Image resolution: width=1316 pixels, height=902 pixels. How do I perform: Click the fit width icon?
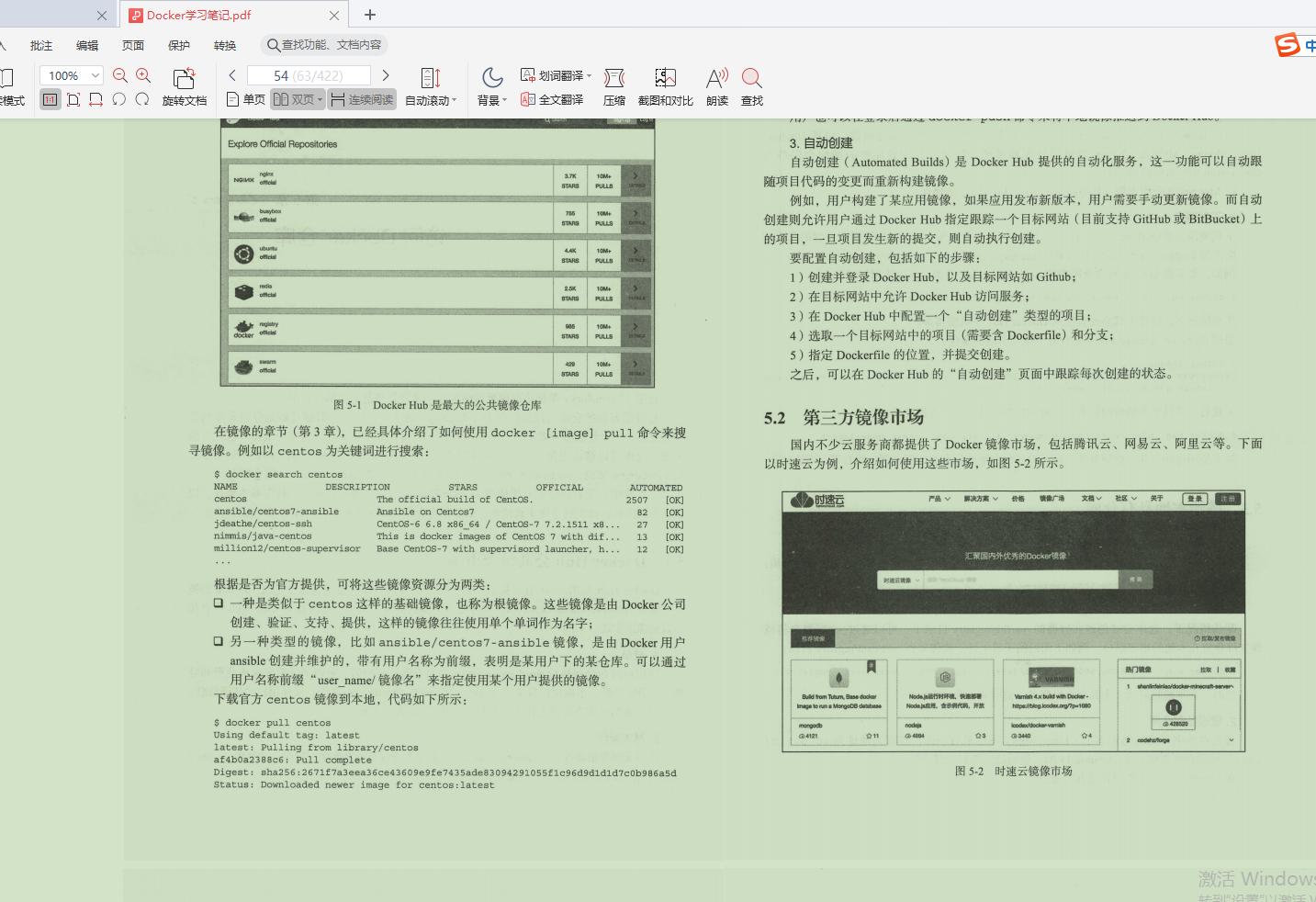tap(96, 99)
